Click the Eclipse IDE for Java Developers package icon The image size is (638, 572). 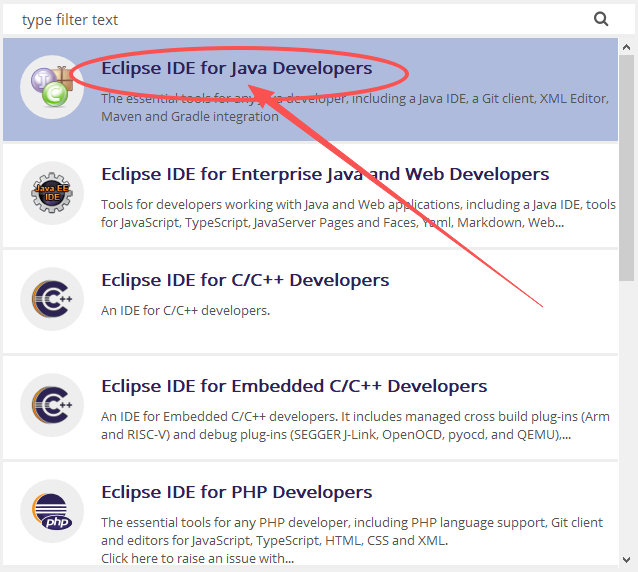click(52, 87)
